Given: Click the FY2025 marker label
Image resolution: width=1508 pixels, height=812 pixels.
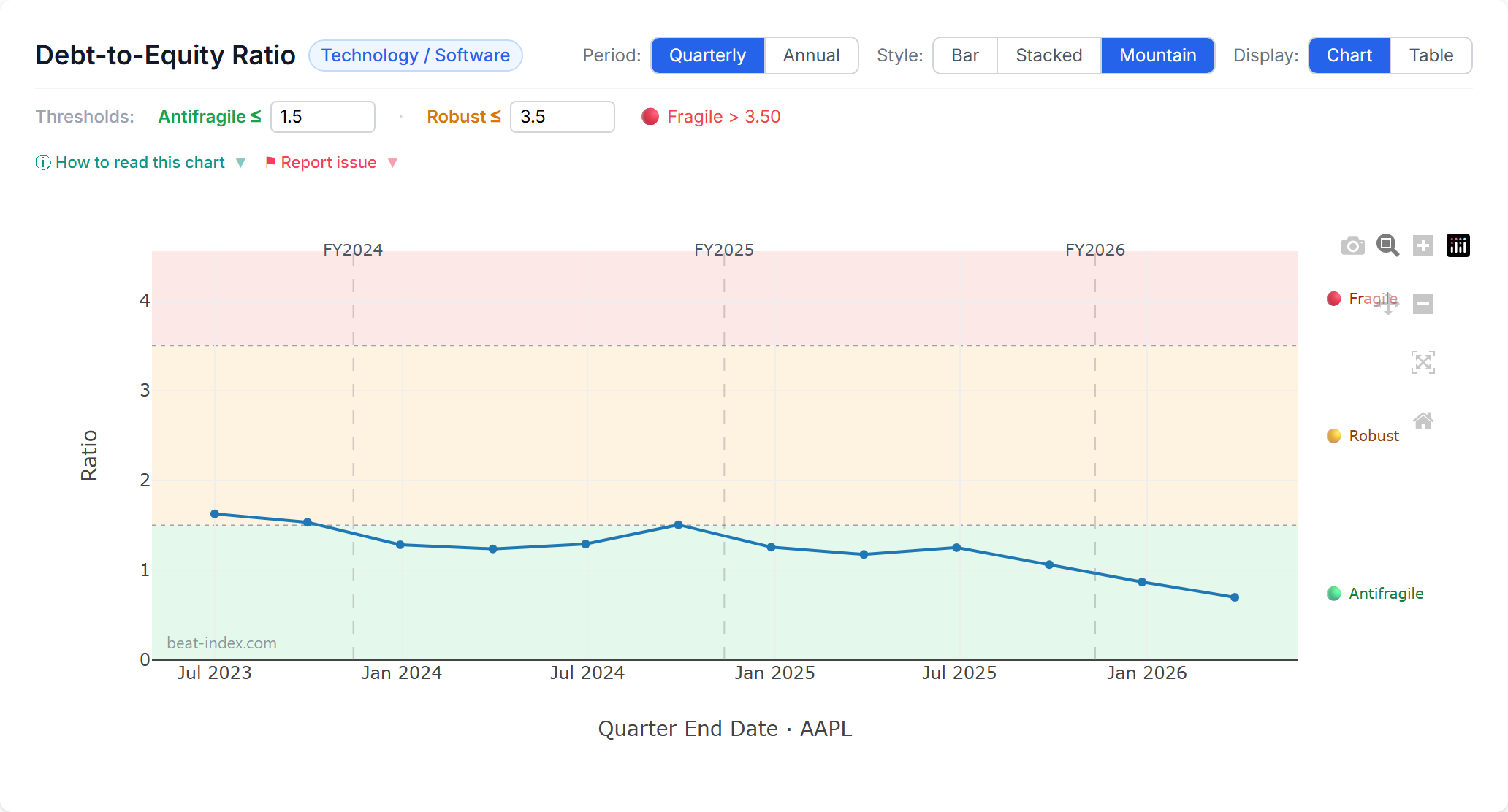Looking at the screenshot, I should [724, 250].
